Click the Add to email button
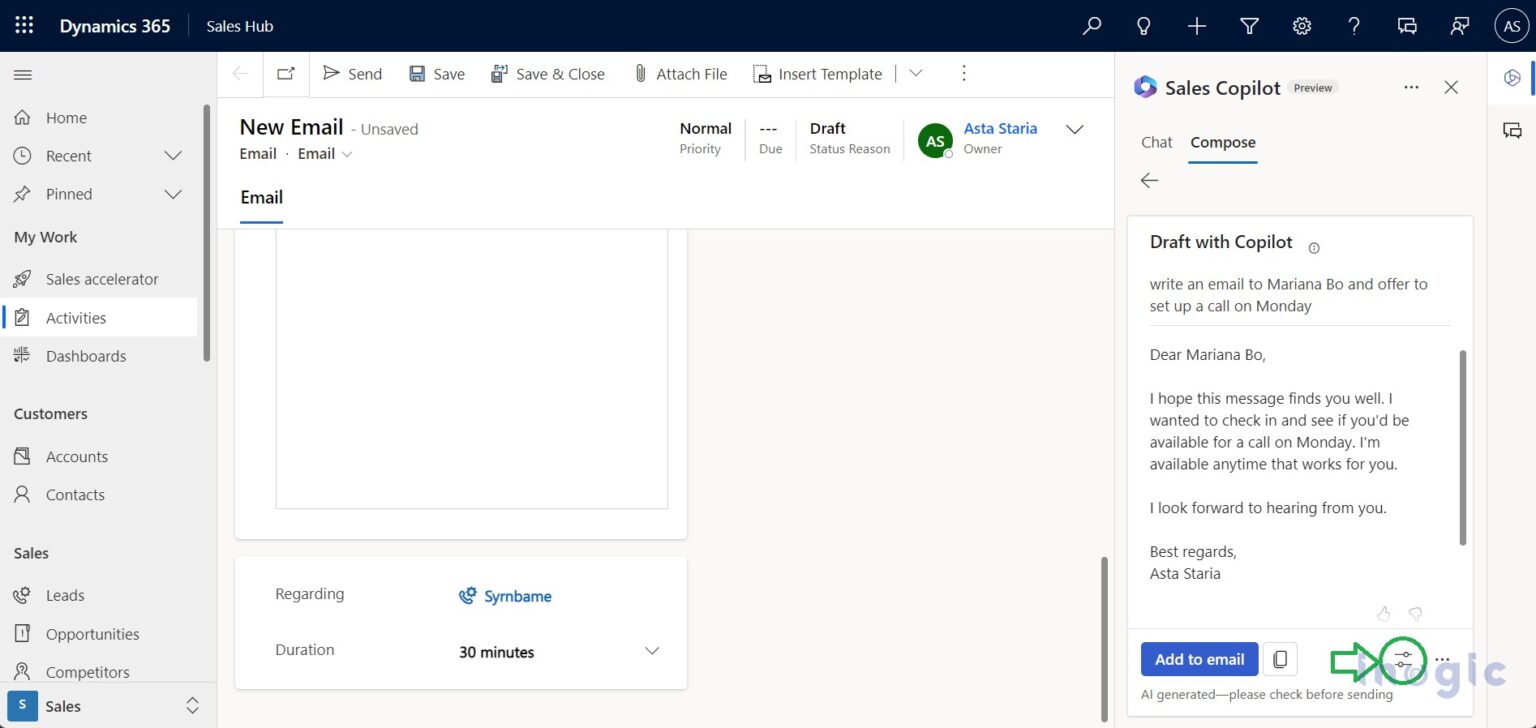The height and width of the screenshot is (728, 1536). pyautogui.click(x=1198, y=659)
